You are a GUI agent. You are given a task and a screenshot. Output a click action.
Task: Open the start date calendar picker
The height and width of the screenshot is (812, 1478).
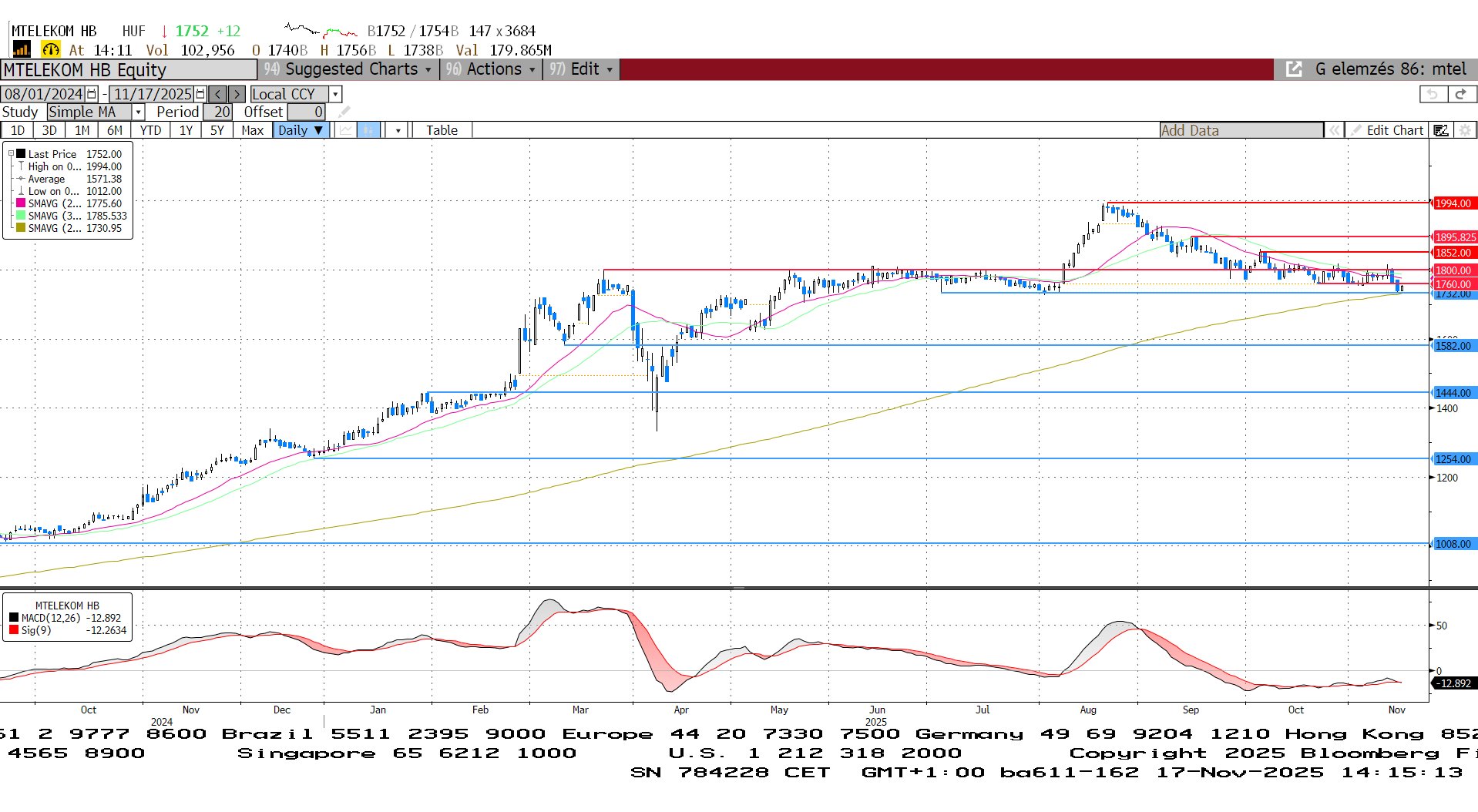[x=92, y=94]
